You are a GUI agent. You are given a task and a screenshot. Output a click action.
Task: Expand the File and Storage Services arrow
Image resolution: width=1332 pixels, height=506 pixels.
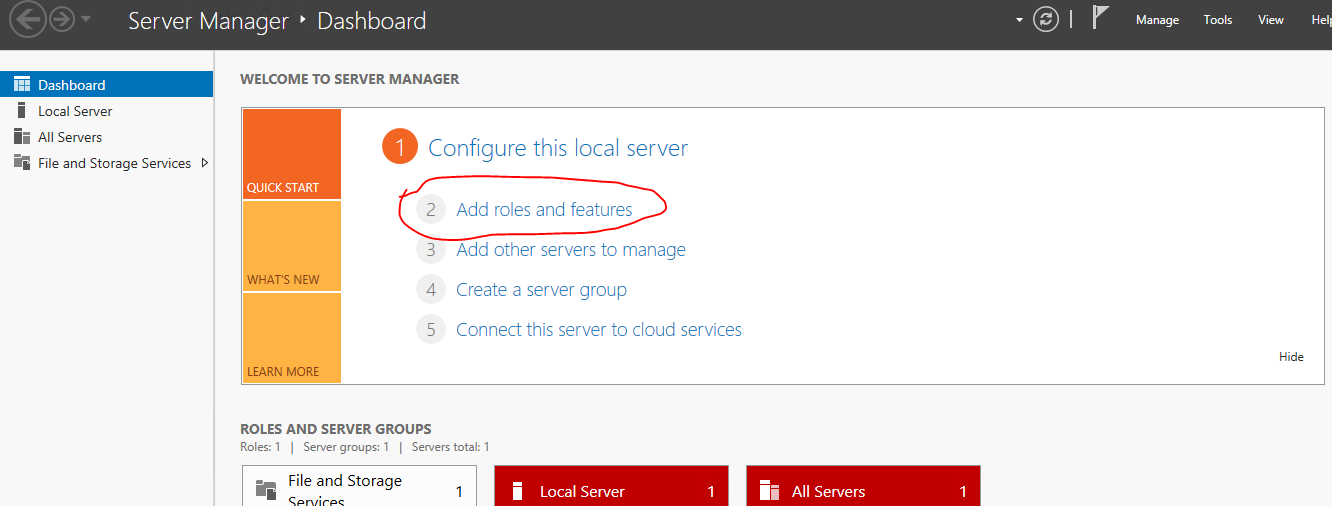pyautogui.click(x=205, y=163)
